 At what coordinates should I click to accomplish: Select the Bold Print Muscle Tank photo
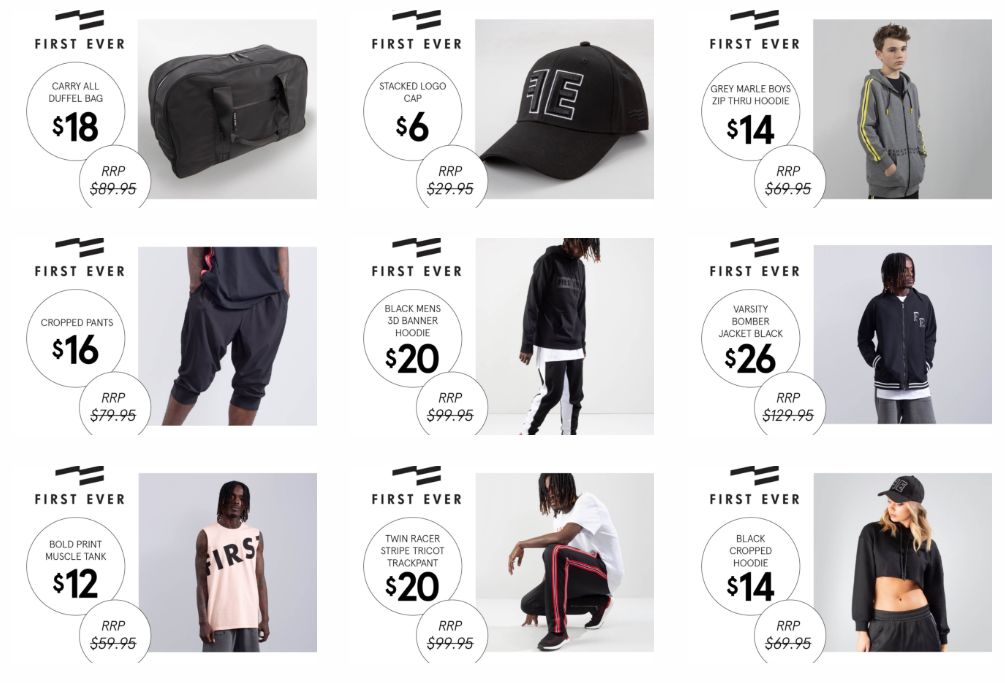click(228, 563)
